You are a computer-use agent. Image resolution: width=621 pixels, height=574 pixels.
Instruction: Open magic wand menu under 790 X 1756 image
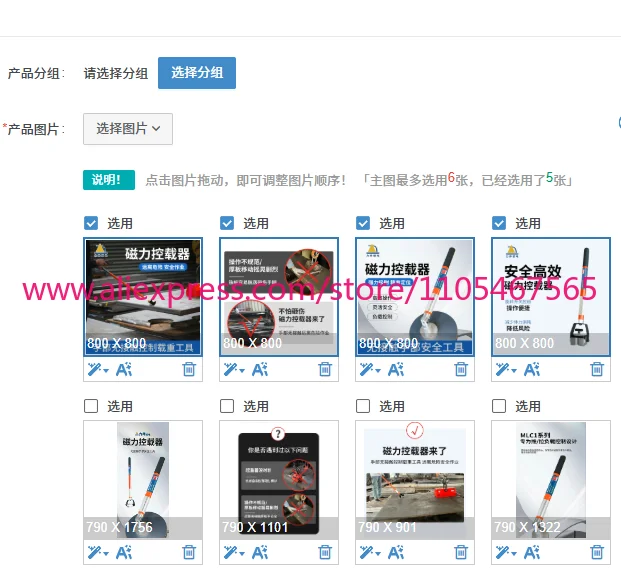pos(98,552)
